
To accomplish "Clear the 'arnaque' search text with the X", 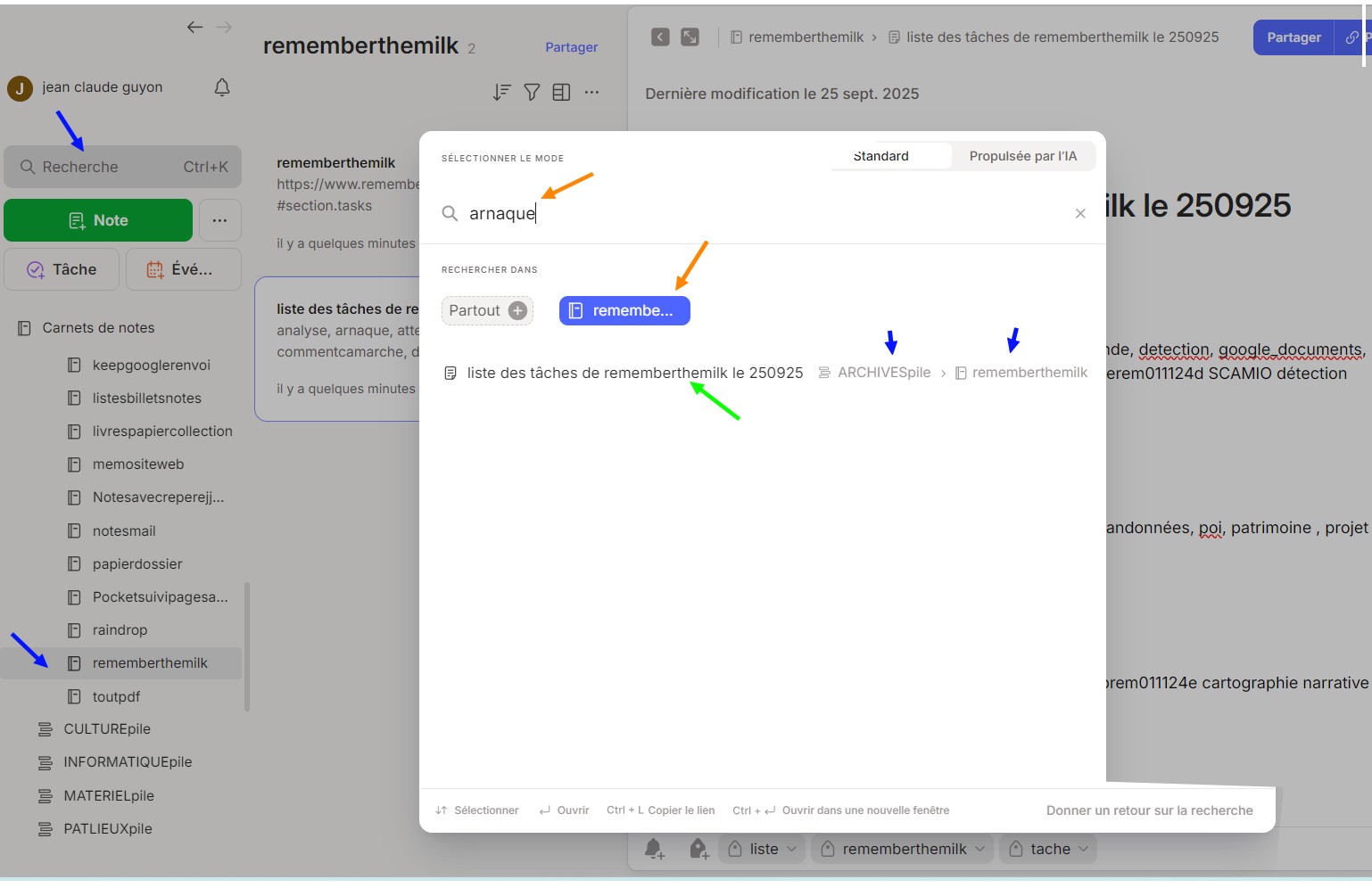I will pos(1080,213).
